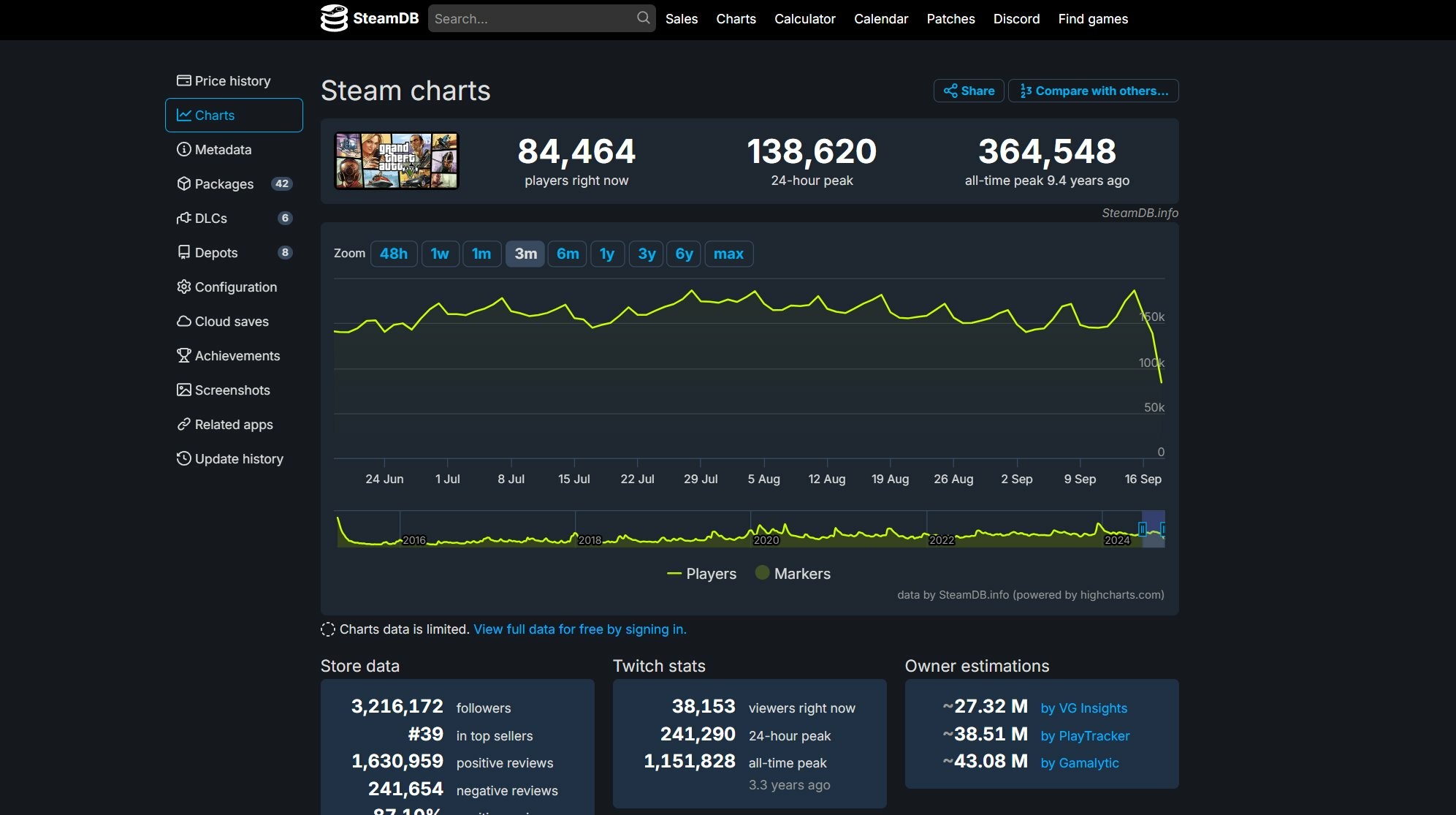
Task: Select the Price history sidebar icon
Action: tap(184, 80)
